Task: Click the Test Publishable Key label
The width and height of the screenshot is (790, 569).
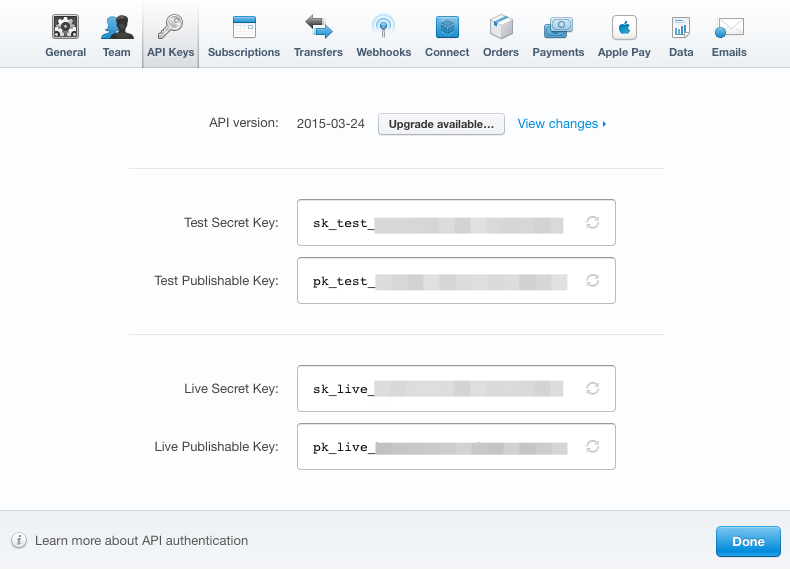Action: [x=217, y=280]
